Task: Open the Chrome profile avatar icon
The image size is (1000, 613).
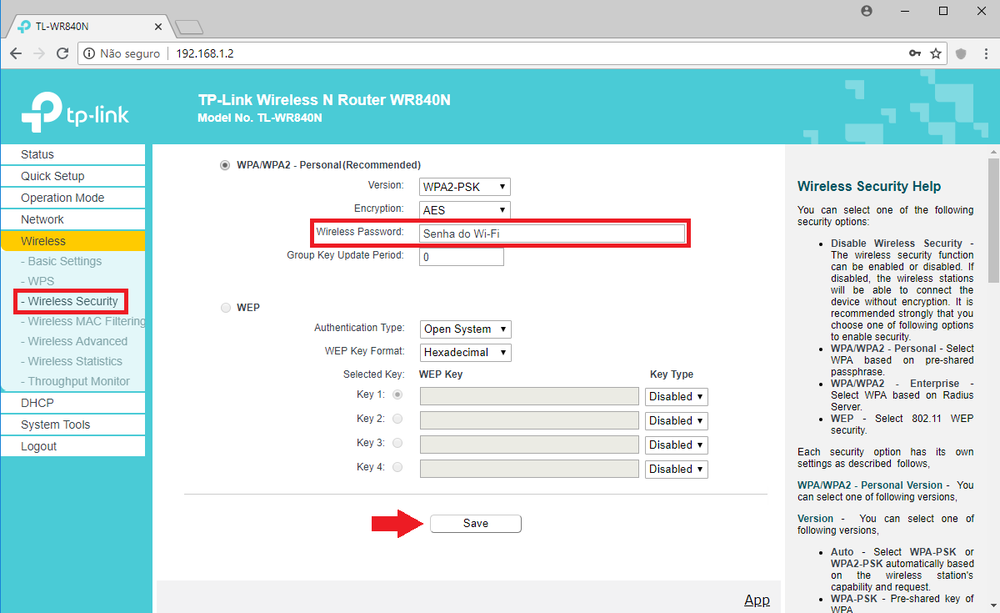Action: 866,11
